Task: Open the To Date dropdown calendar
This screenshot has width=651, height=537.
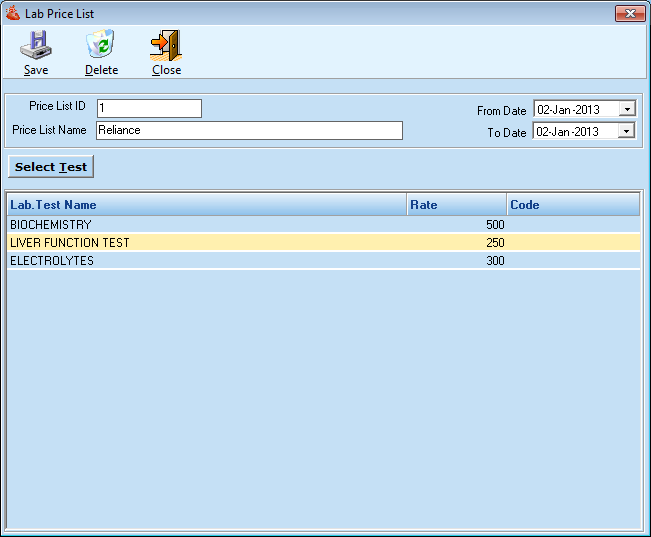Action: (x=627, y=131)
